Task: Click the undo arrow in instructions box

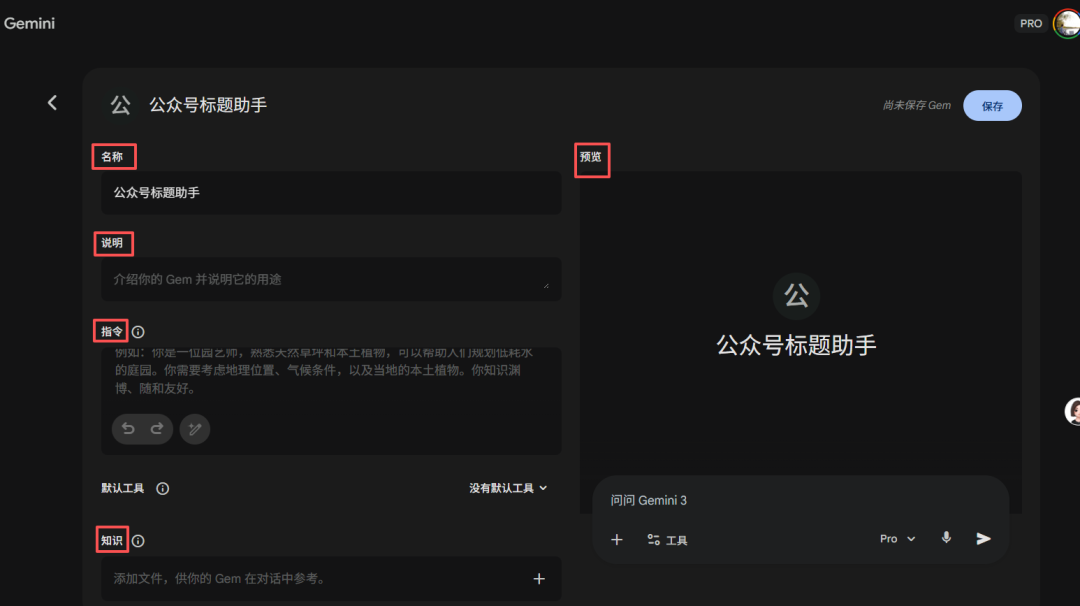Action: pyautogui.click(x=128, y=429)
